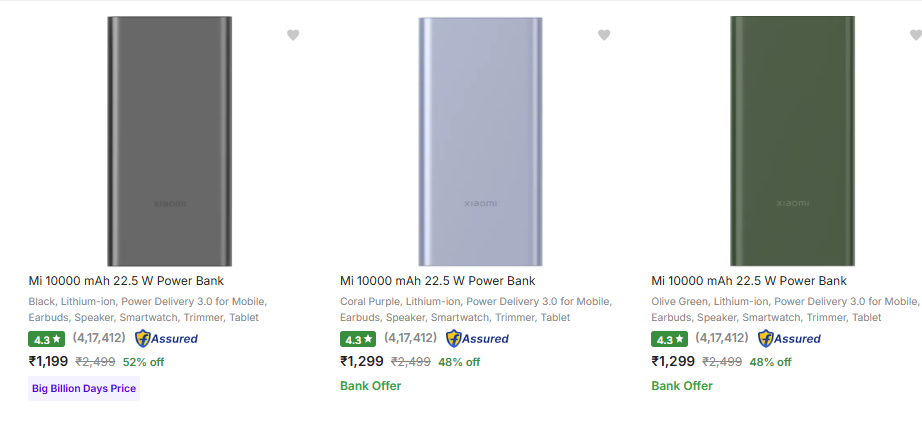This screenshot has width=922, height=427.
Task: Click Assured badge on Black power bank
Action: click(x=166, y=339)
